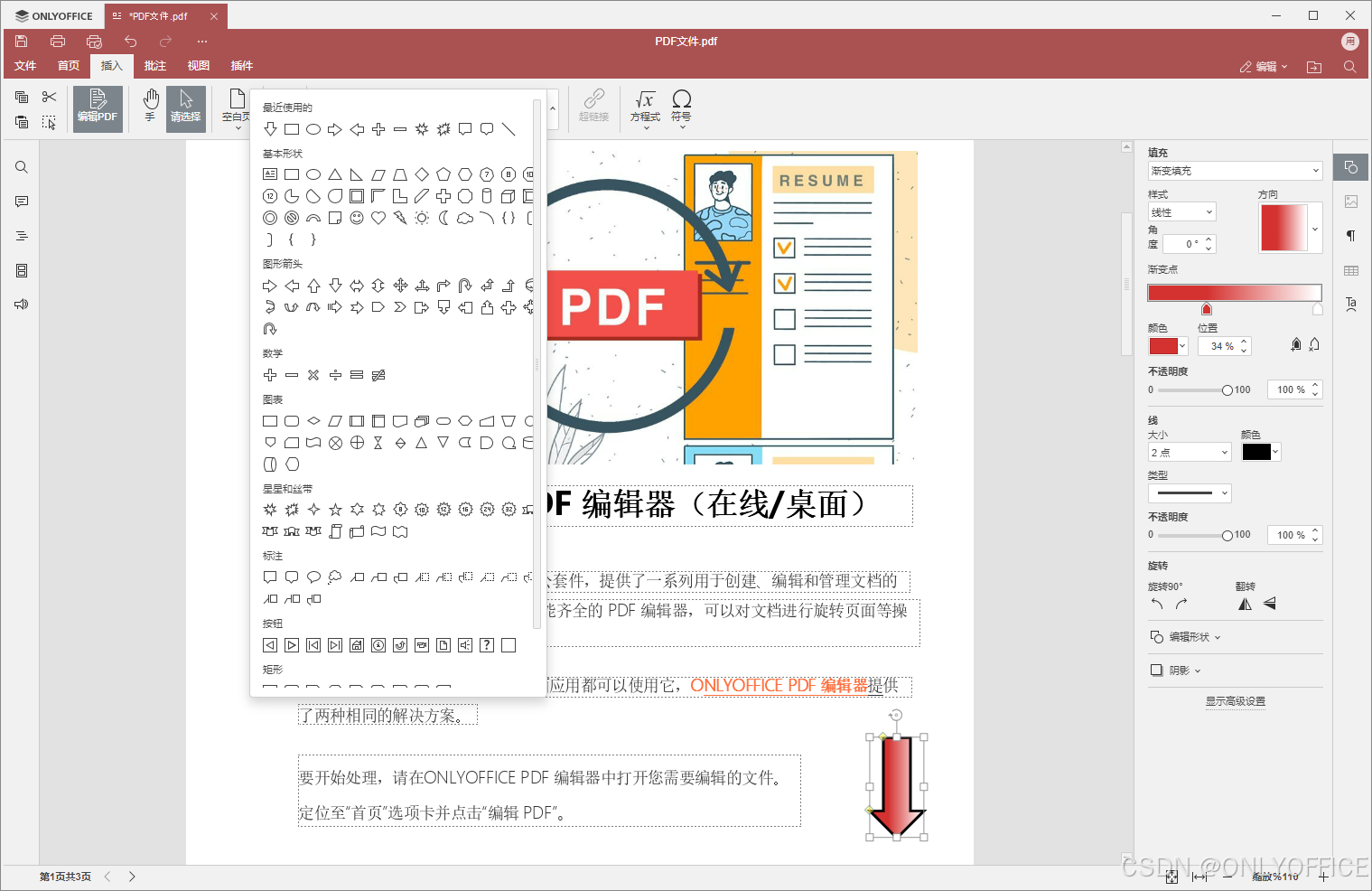Click the Save icon in title bar

coord(22,42)
